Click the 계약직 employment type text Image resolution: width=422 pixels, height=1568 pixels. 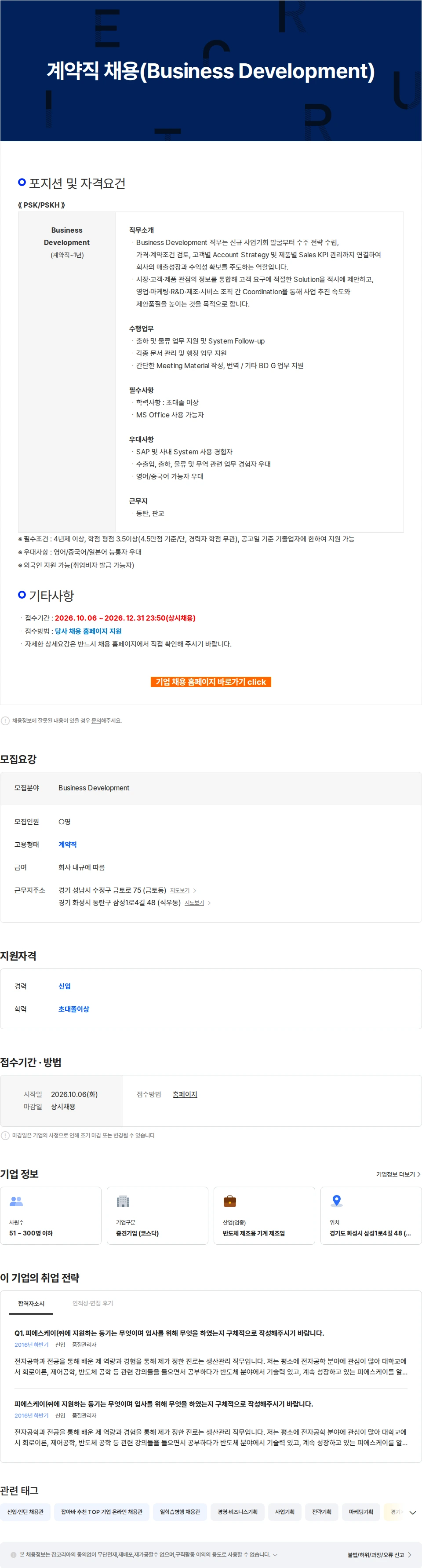tap(68, 844)
